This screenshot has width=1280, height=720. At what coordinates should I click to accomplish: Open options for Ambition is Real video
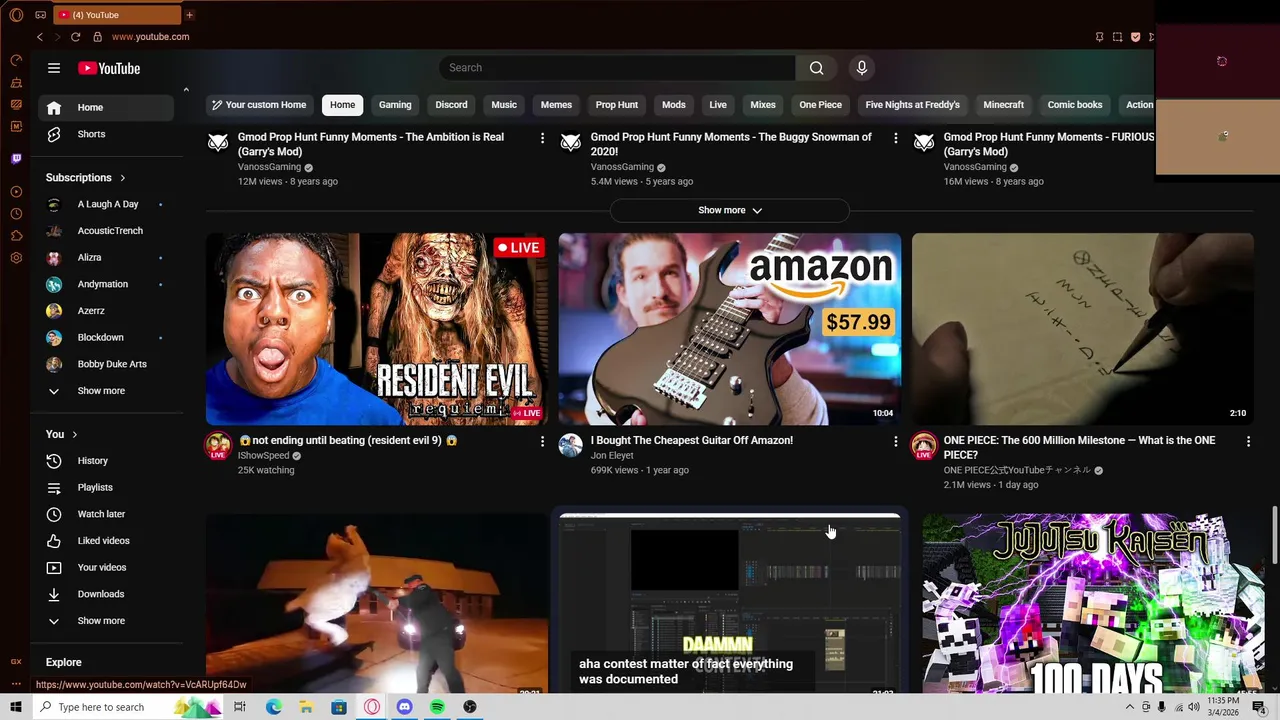(543, 138)
